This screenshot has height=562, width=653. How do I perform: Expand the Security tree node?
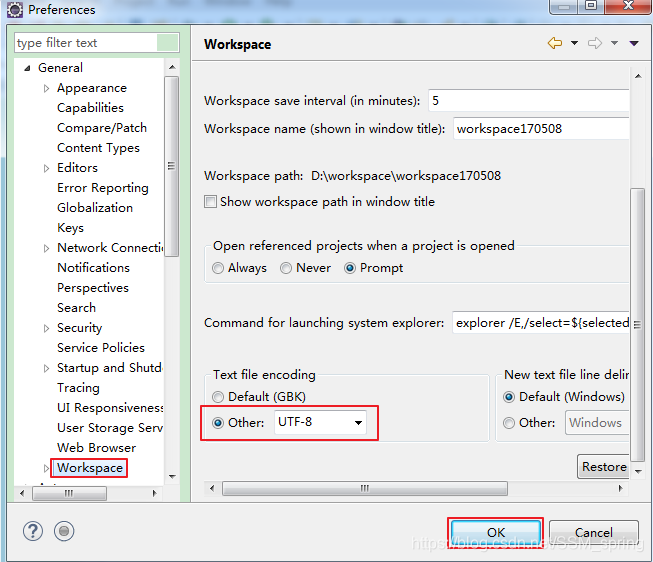click(46, 328)
